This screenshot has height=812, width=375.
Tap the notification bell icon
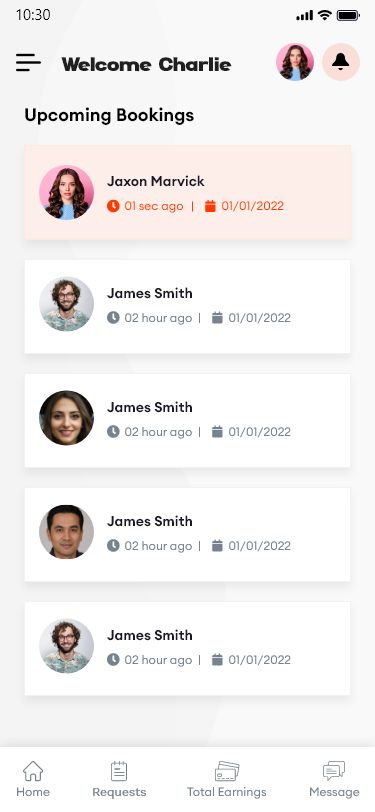point(341,62)
